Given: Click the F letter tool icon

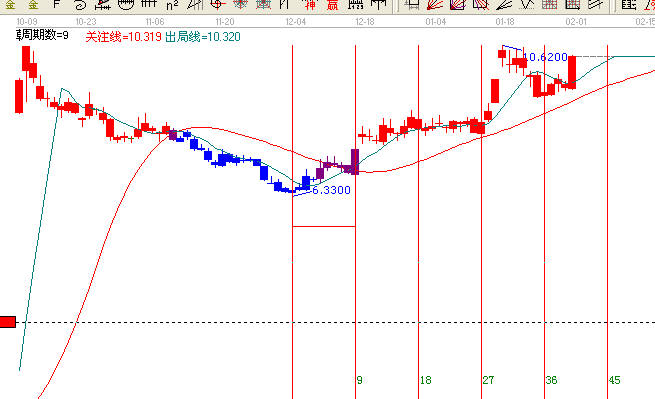Looking at the screenshot, I should [x=57, y=5].
